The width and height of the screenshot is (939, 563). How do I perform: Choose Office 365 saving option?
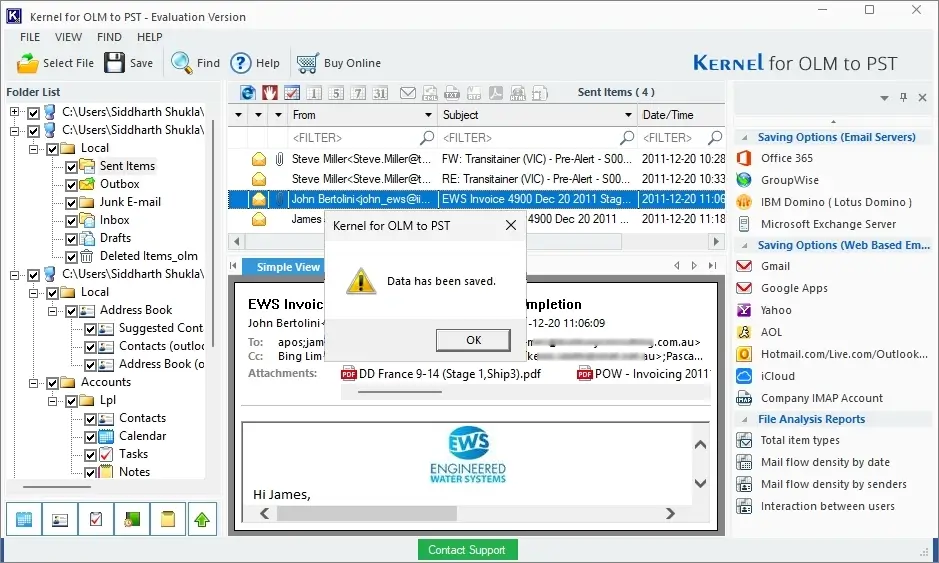pyautogui.click(x=786, y=158)
